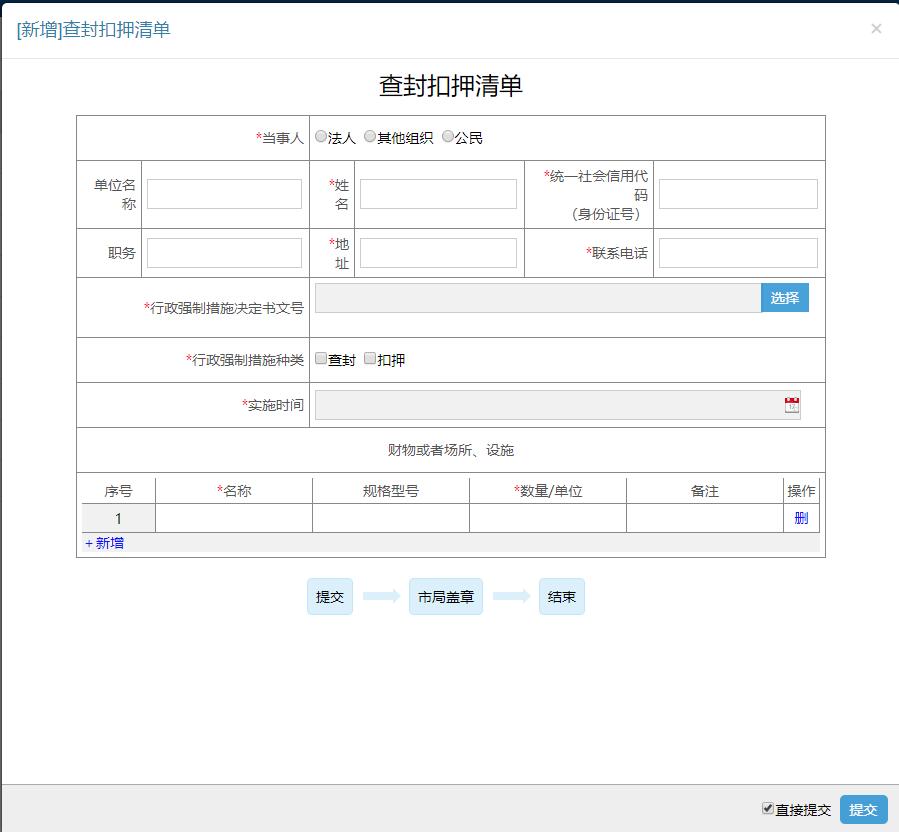The image size is (899, 832).
Task: Click the 实施时间 date field
Action: pyautogui.click(x=557, y=405)
